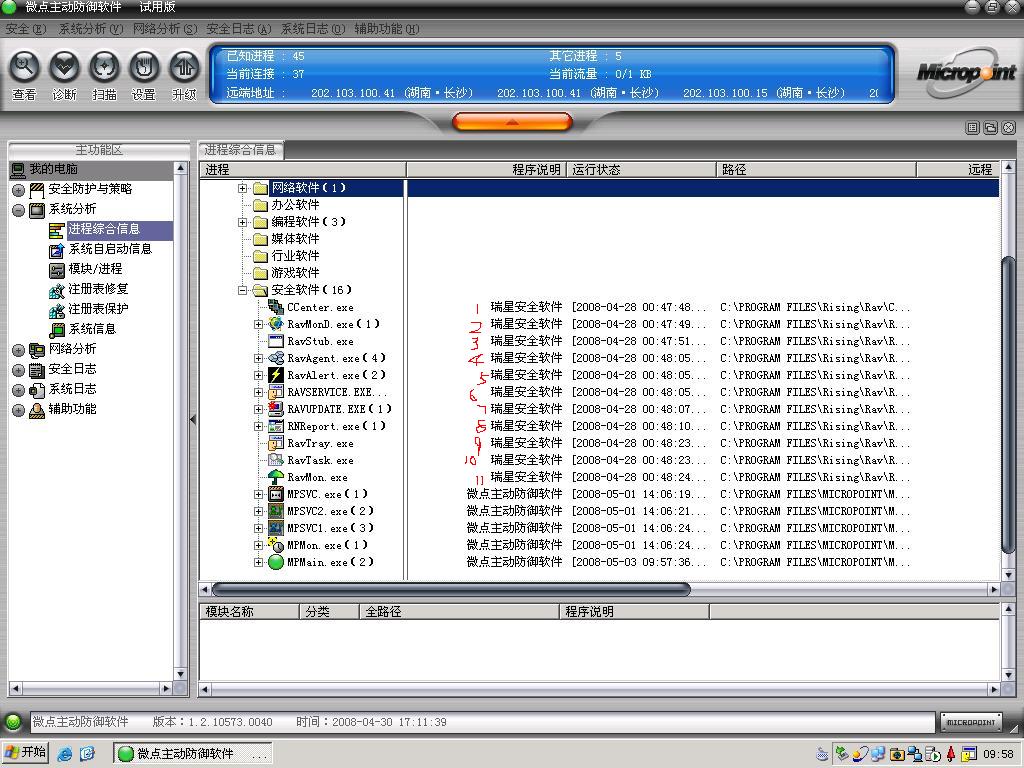
Task: Click the orange collapse panel button
Action: [512, 122]
